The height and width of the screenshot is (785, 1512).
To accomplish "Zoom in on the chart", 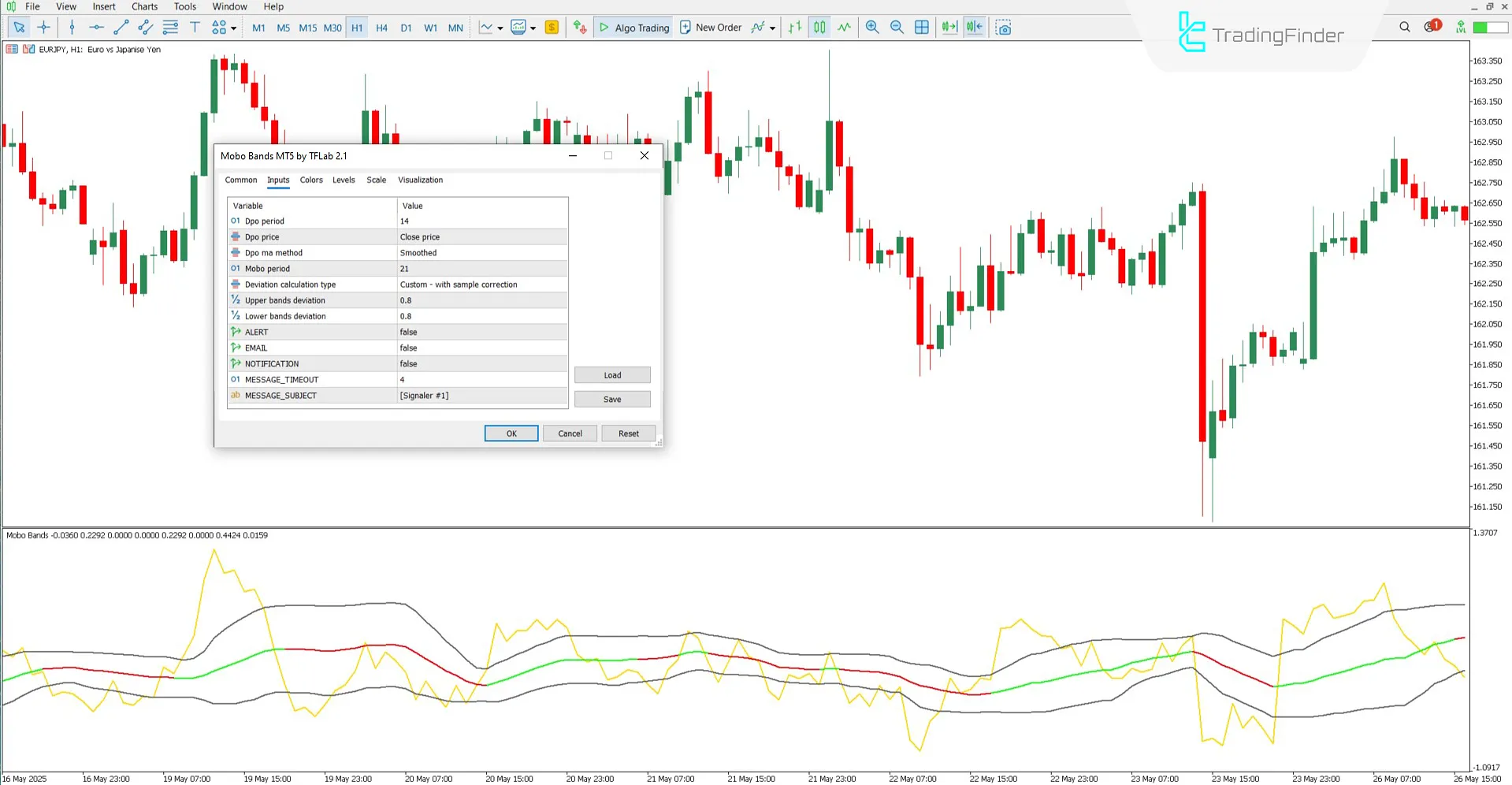I will pyautogui.click(x=871, y=27).
